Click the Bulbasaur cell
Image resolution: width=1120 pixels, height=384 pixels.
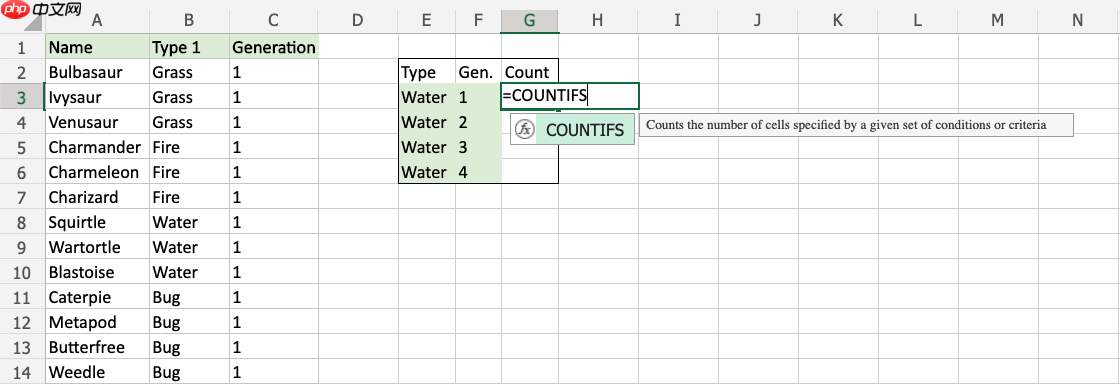point(97,72)
